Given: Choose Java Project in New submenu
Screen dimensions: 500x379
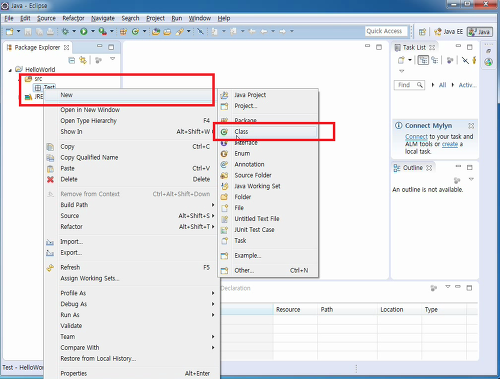Looking at the screenshot, I should (268, 95).
